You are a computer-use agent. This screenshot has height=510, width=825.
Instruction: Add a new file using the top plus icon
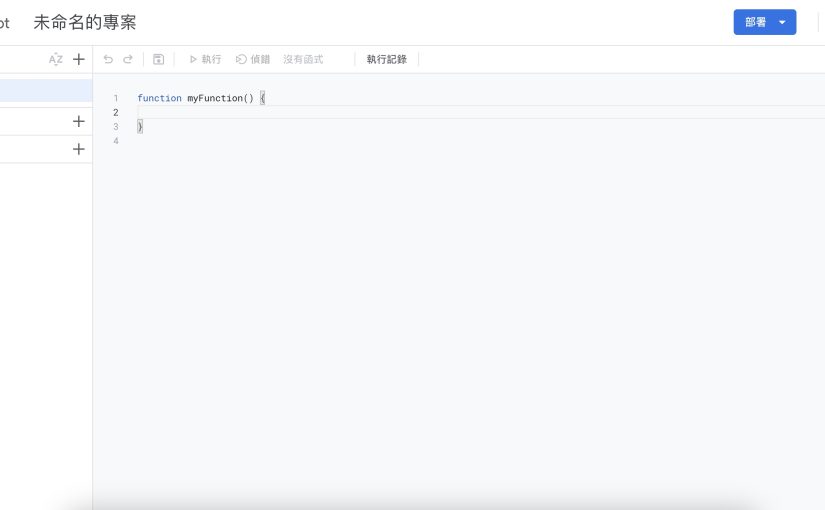(79, 60)
